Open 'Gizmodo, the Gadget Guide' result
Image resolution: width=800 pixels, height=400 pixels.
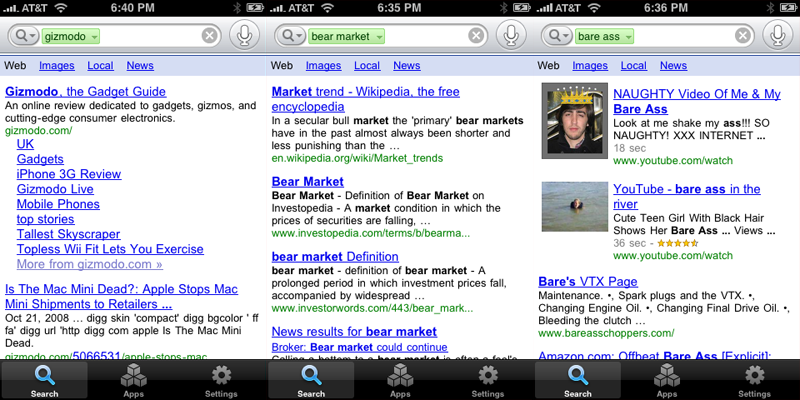tap(85, 92)
